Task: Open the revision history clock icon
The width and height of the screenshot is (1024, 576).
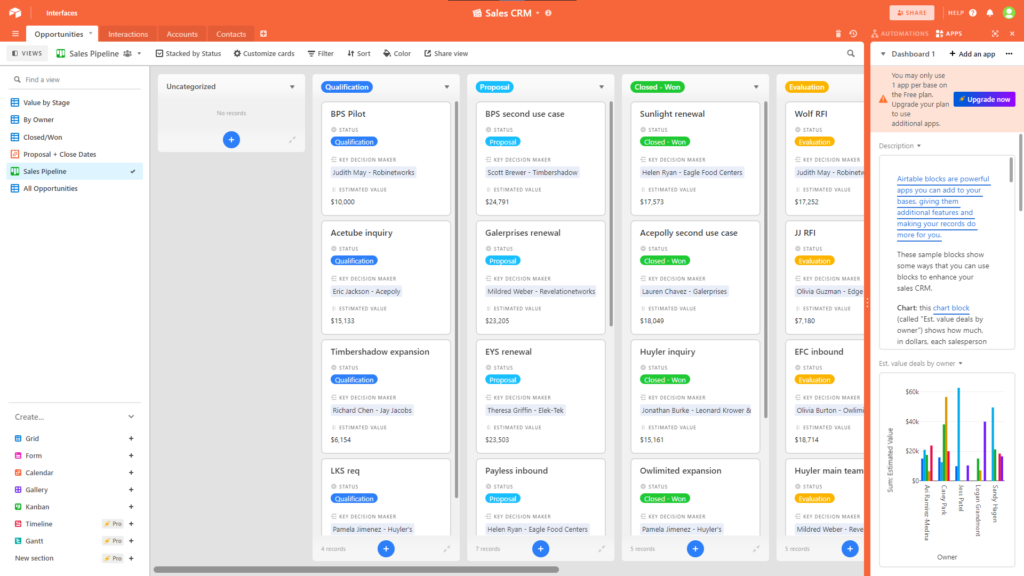Action: tap(853, 34)
